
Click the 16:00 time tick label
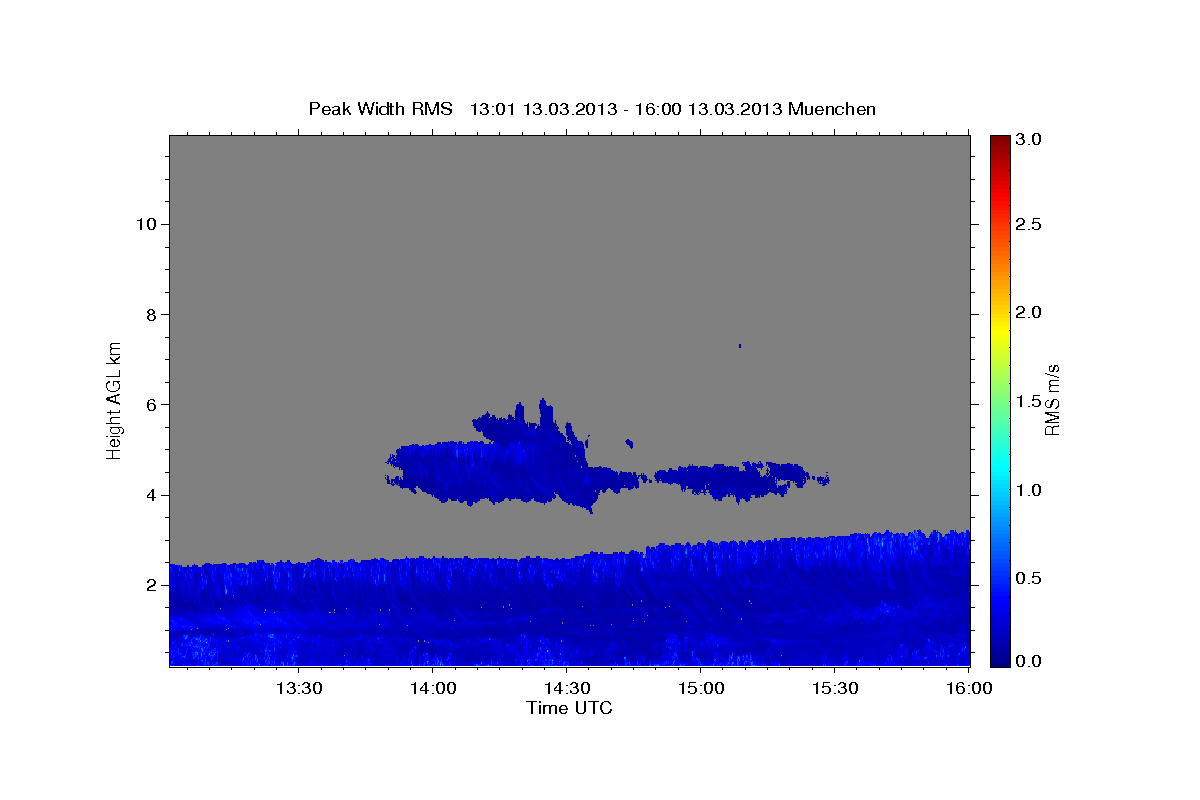968,689
